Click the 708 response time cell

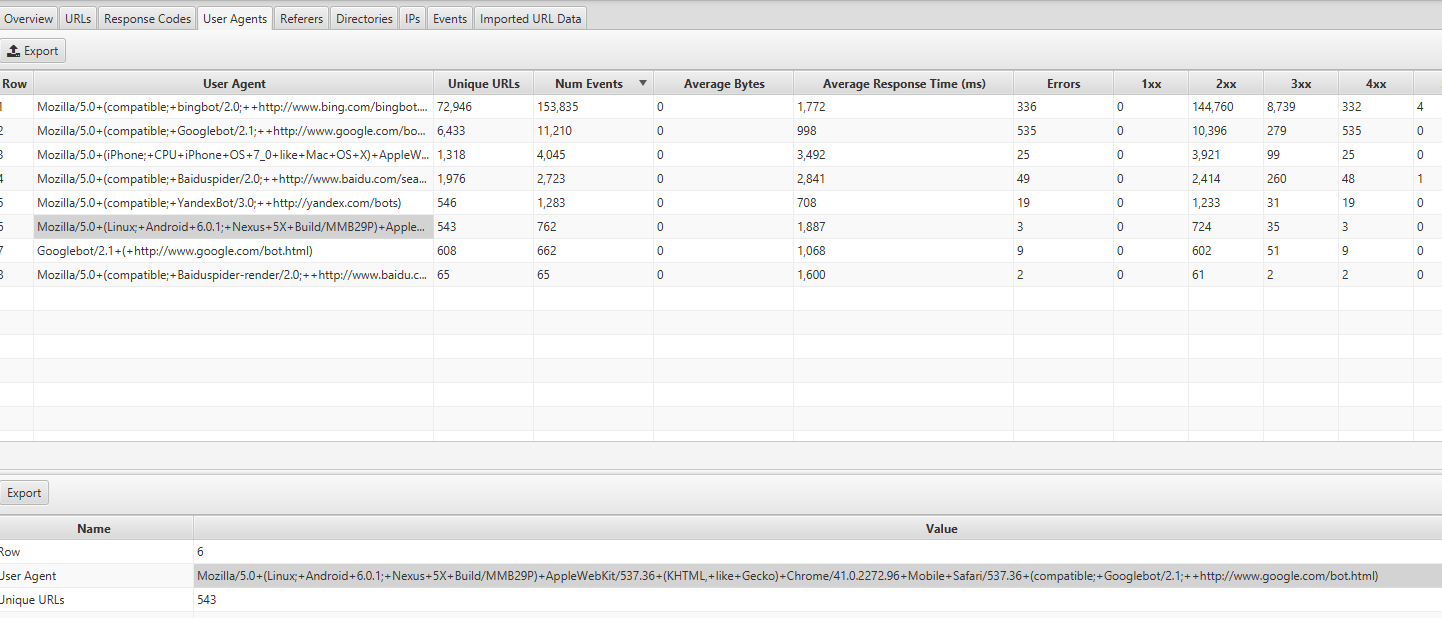pyautogui.click(x=904, y=202)
